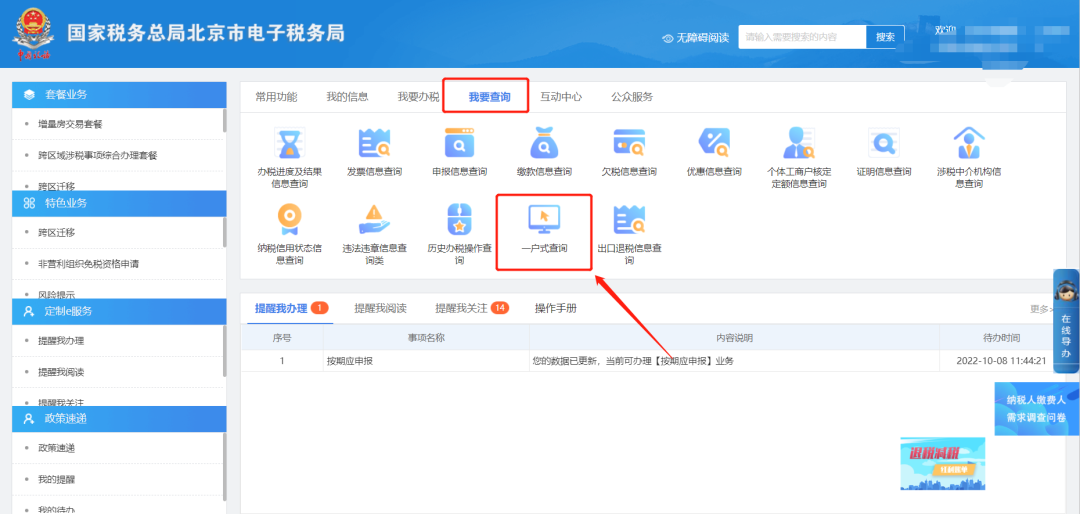The height and width of the screenshot is (514, 1080).
Task: Switch to 互动中心 tab
Action: point(561,96)
